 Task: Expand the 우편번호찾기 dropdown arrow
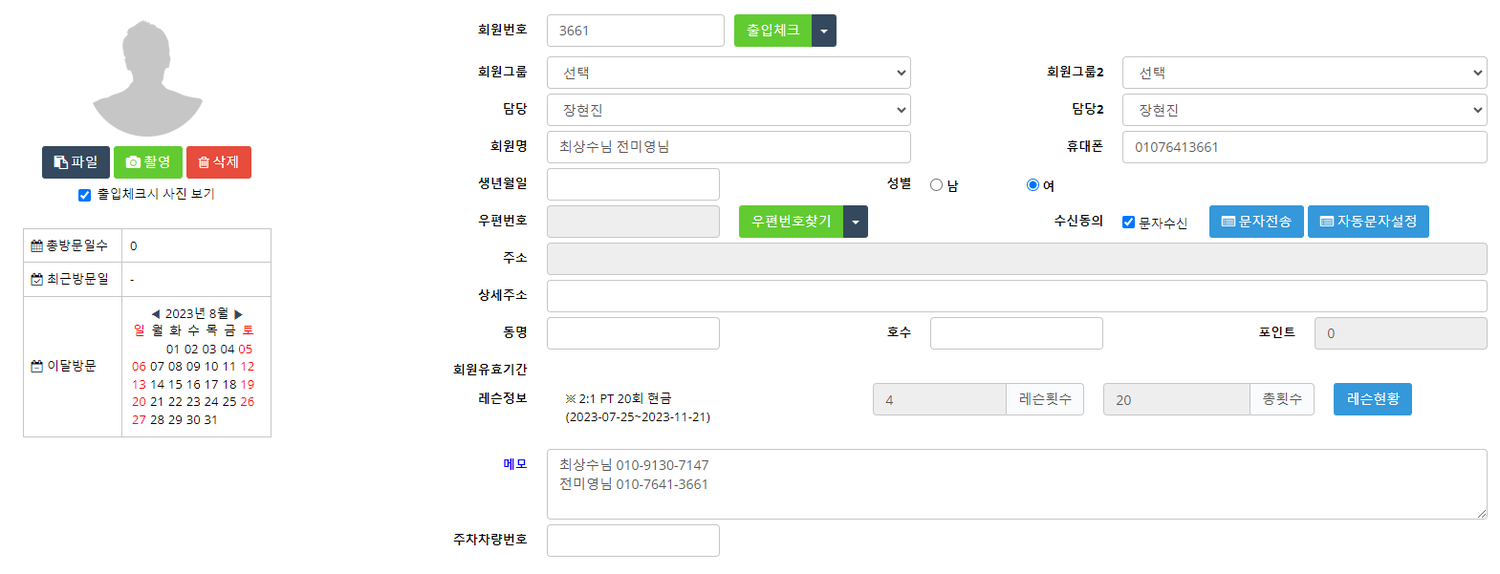[856, 222]
